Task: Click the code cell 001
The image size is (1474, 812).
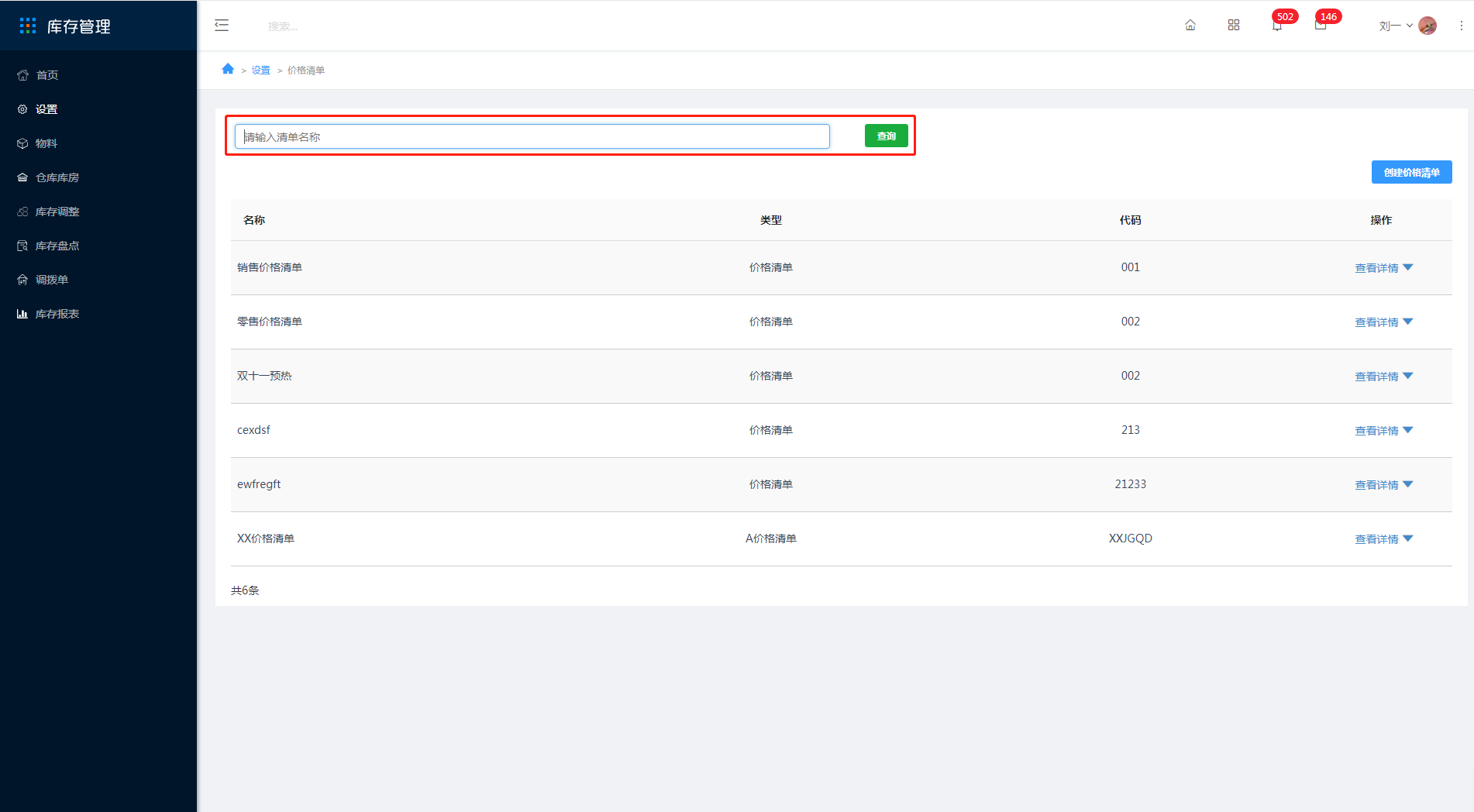Action: [x=1131, y=267]
